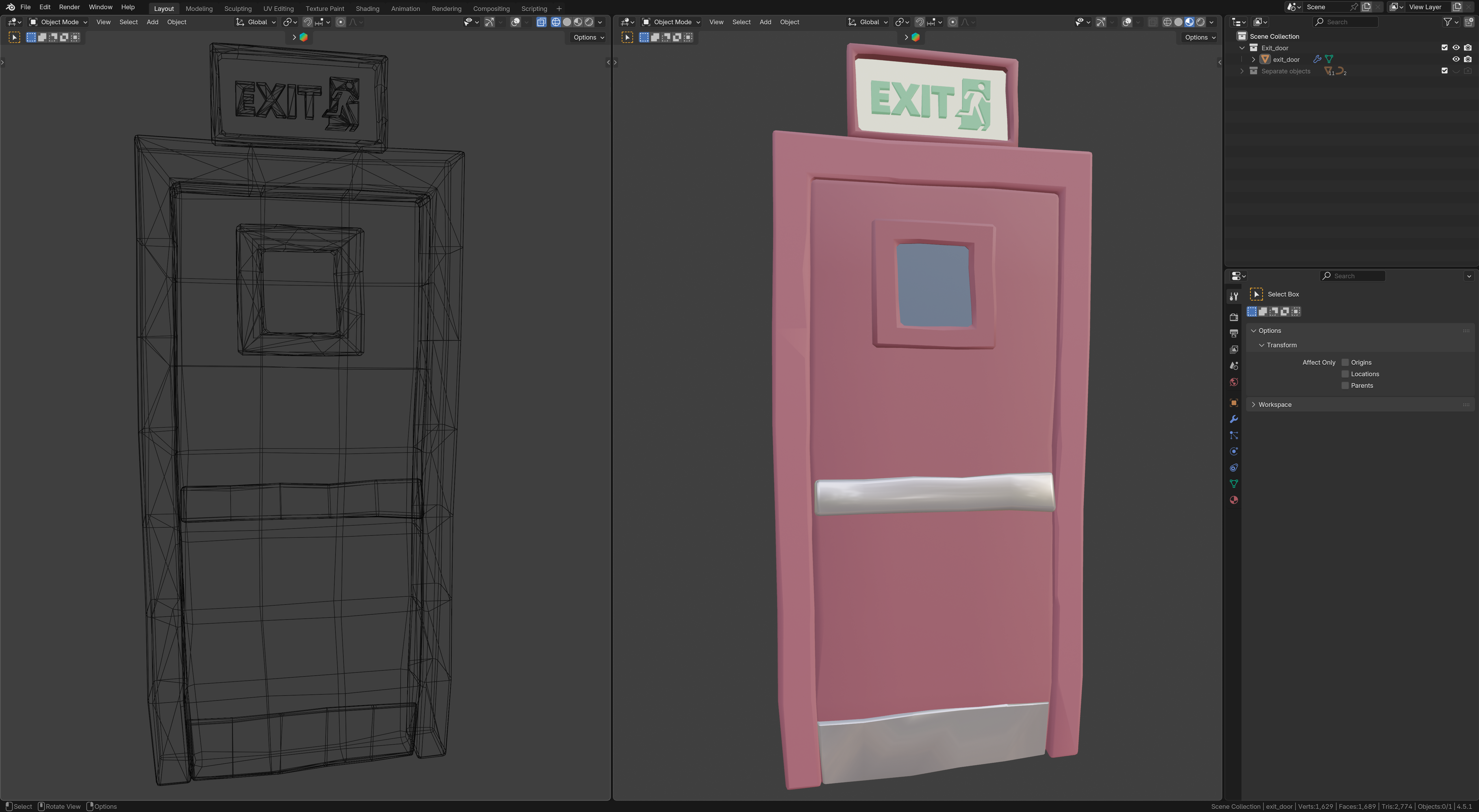
Task: Select material preview shading in right viewport
Action: (1189, 22)
